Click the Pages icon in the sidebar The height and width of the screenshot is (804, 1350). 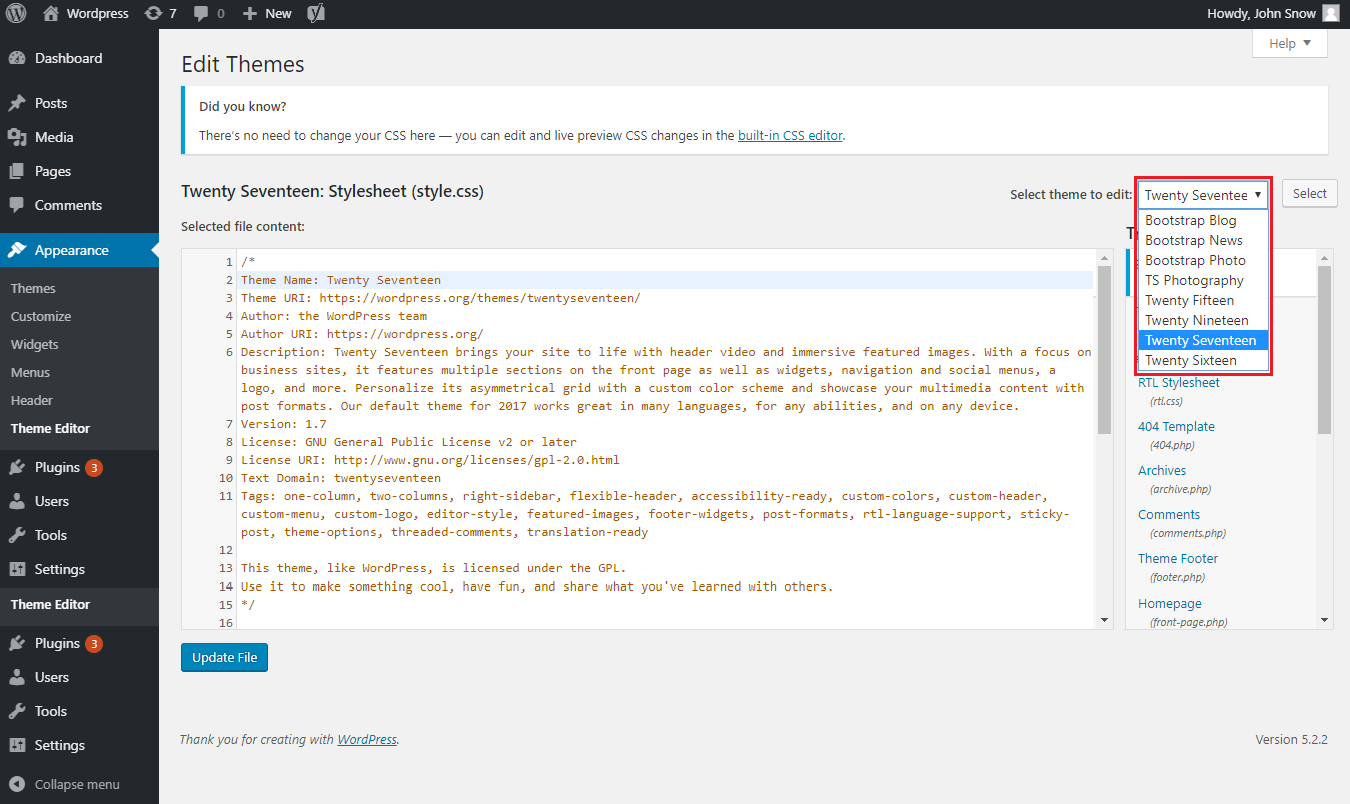[x=17, y=171]
